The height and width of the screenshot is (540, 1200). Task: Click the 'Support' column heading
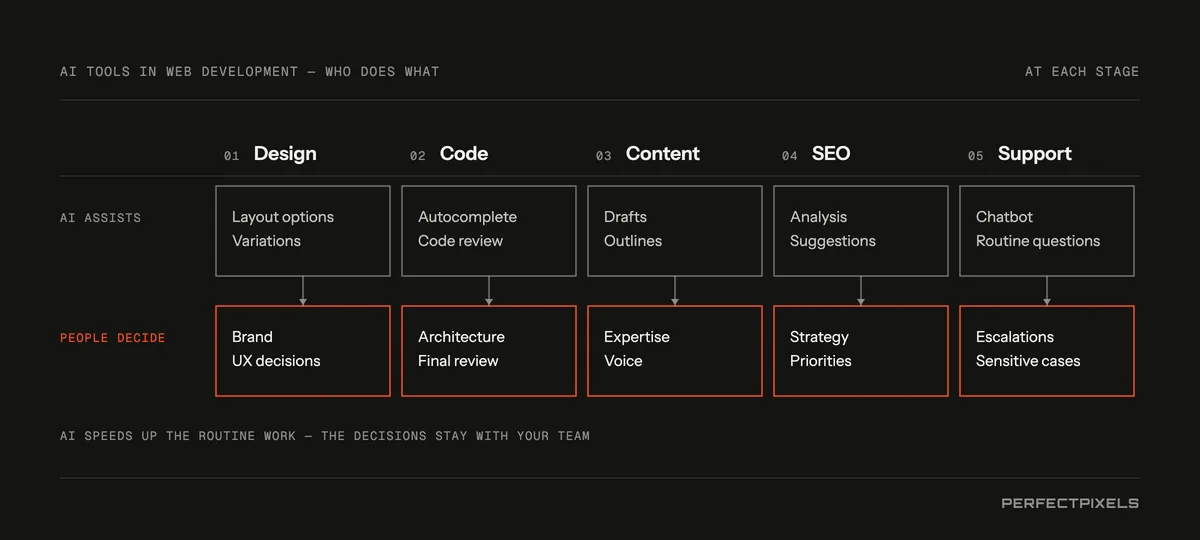[1035, 154]
